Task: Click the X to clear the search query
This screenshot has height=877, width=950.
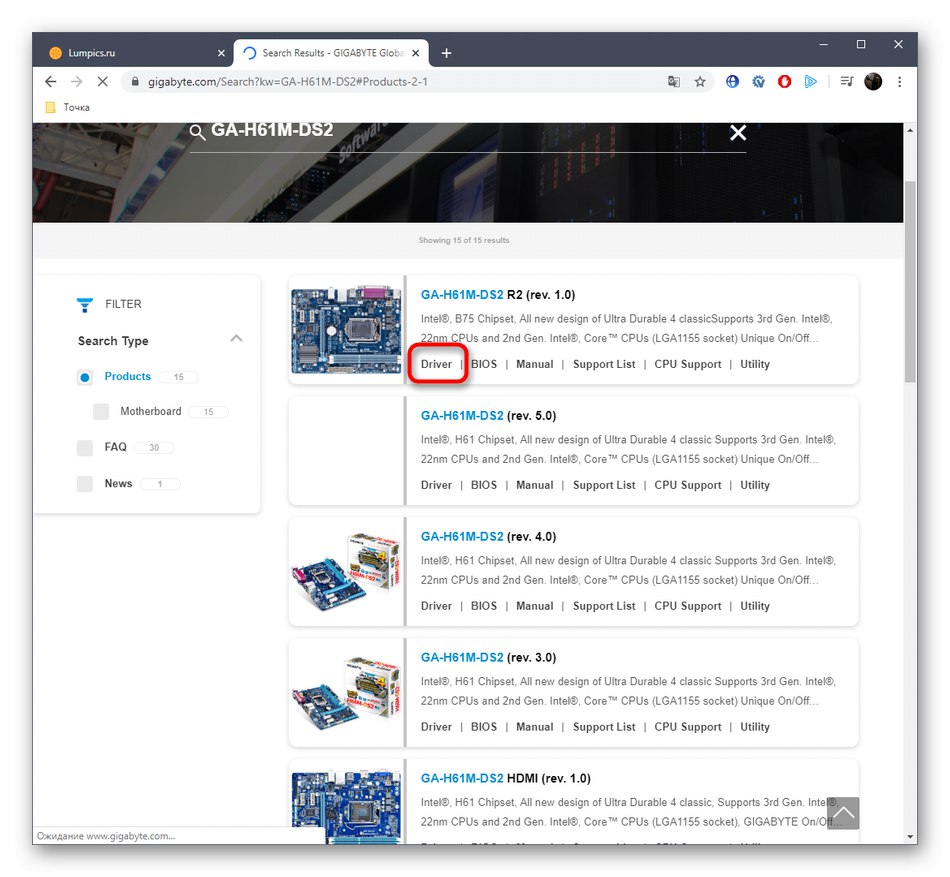Action: coord(737,131)
